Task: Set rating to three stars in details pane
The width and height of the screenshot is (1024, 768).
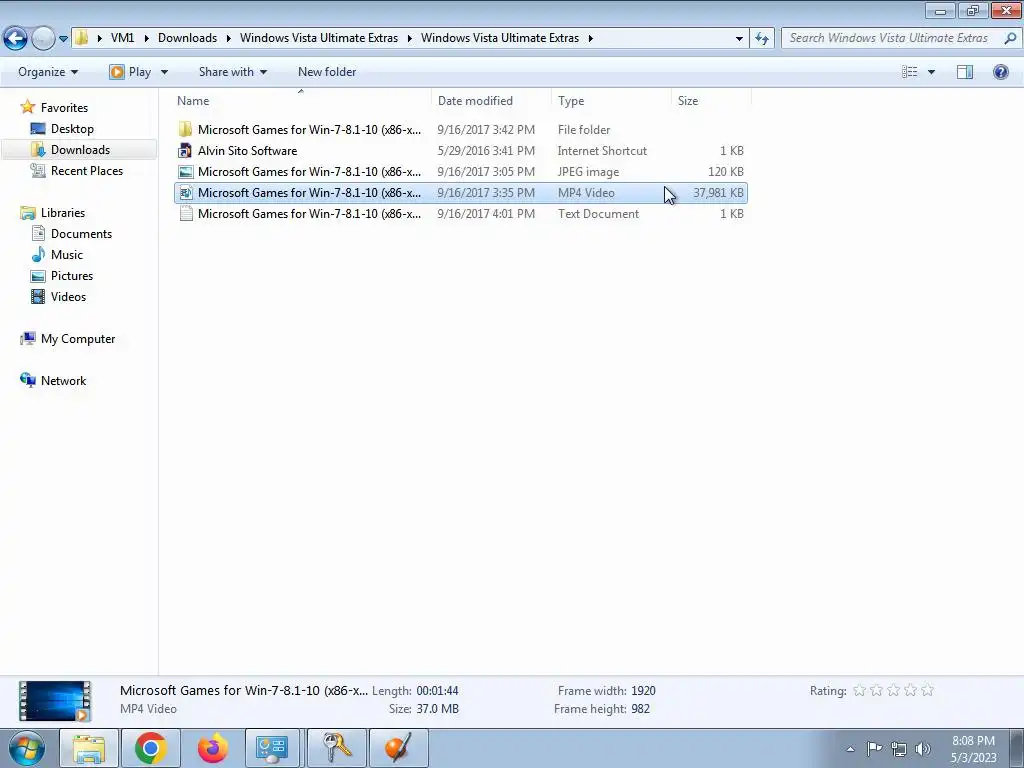Action: (x=893, y=690)
